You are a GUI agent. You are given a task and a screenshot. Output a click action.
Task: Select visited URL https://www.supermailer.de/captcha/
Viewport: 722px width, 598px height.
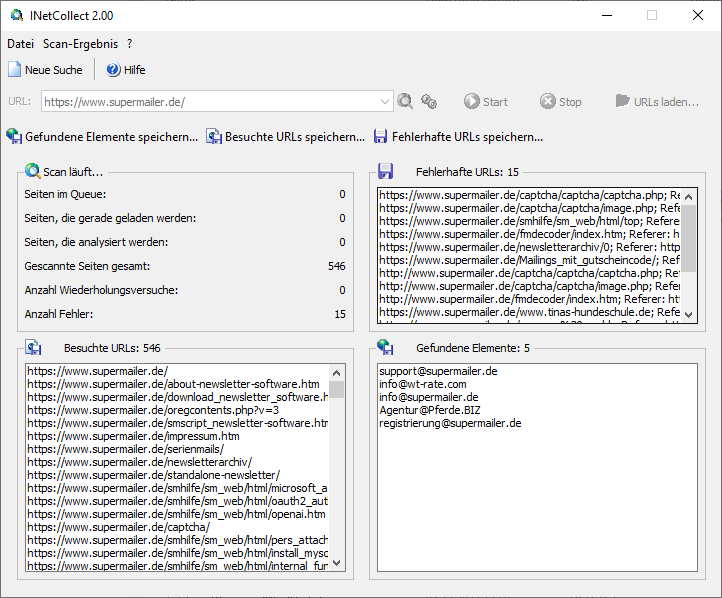coord(118,527)
